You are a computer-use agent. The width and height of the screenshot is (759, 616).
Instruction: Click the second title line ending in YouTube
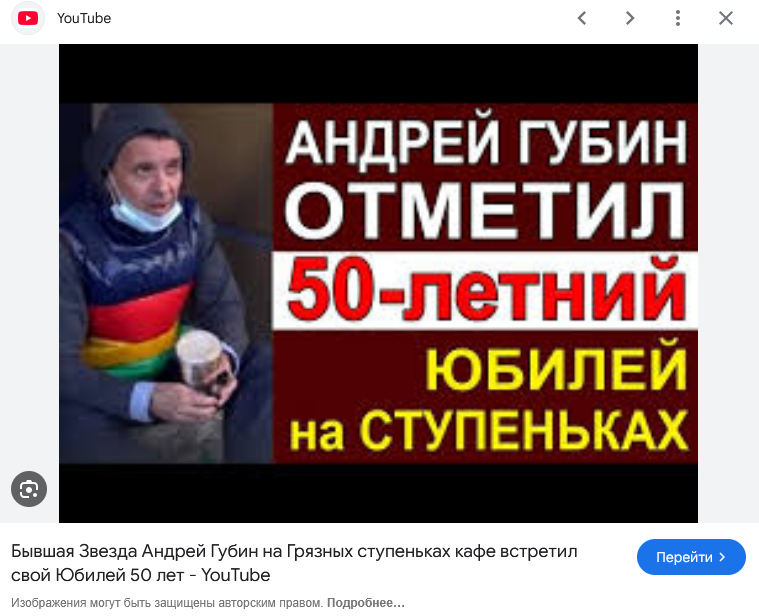(140, 575)
